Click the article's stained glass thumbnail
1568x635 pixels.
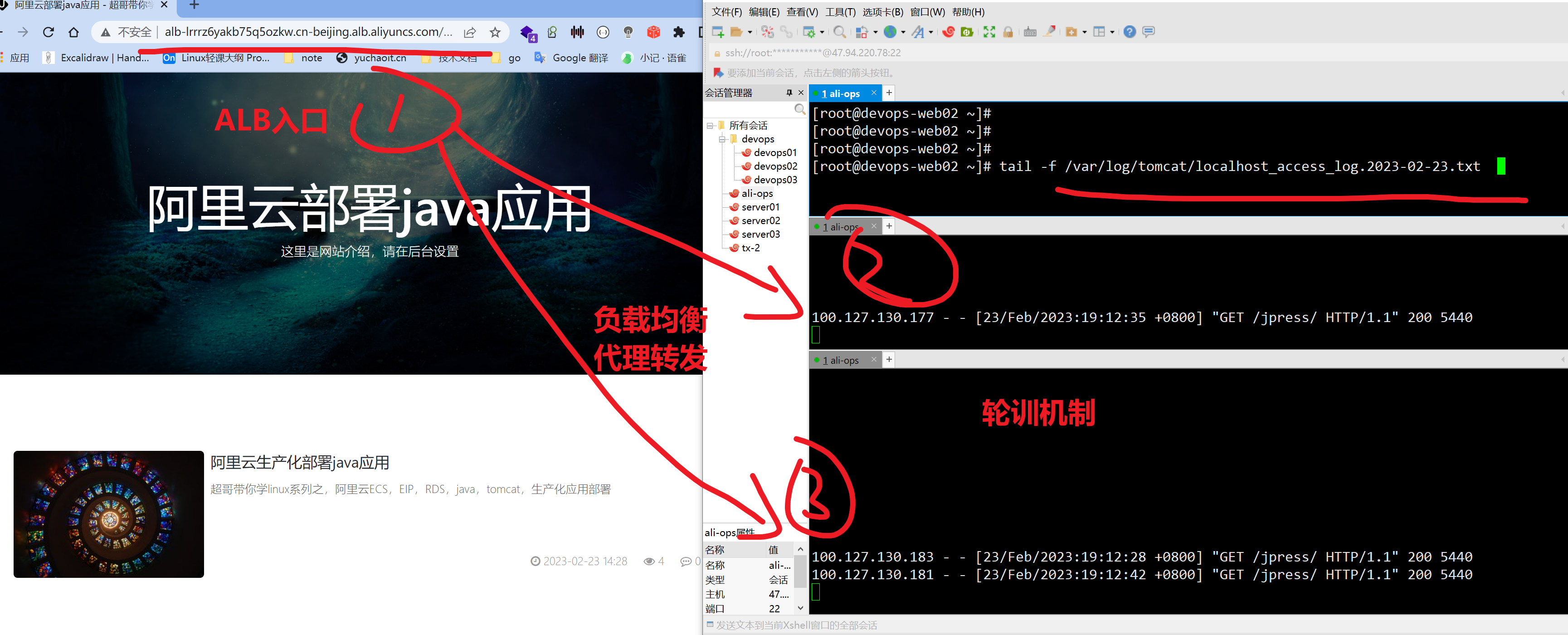108,514
